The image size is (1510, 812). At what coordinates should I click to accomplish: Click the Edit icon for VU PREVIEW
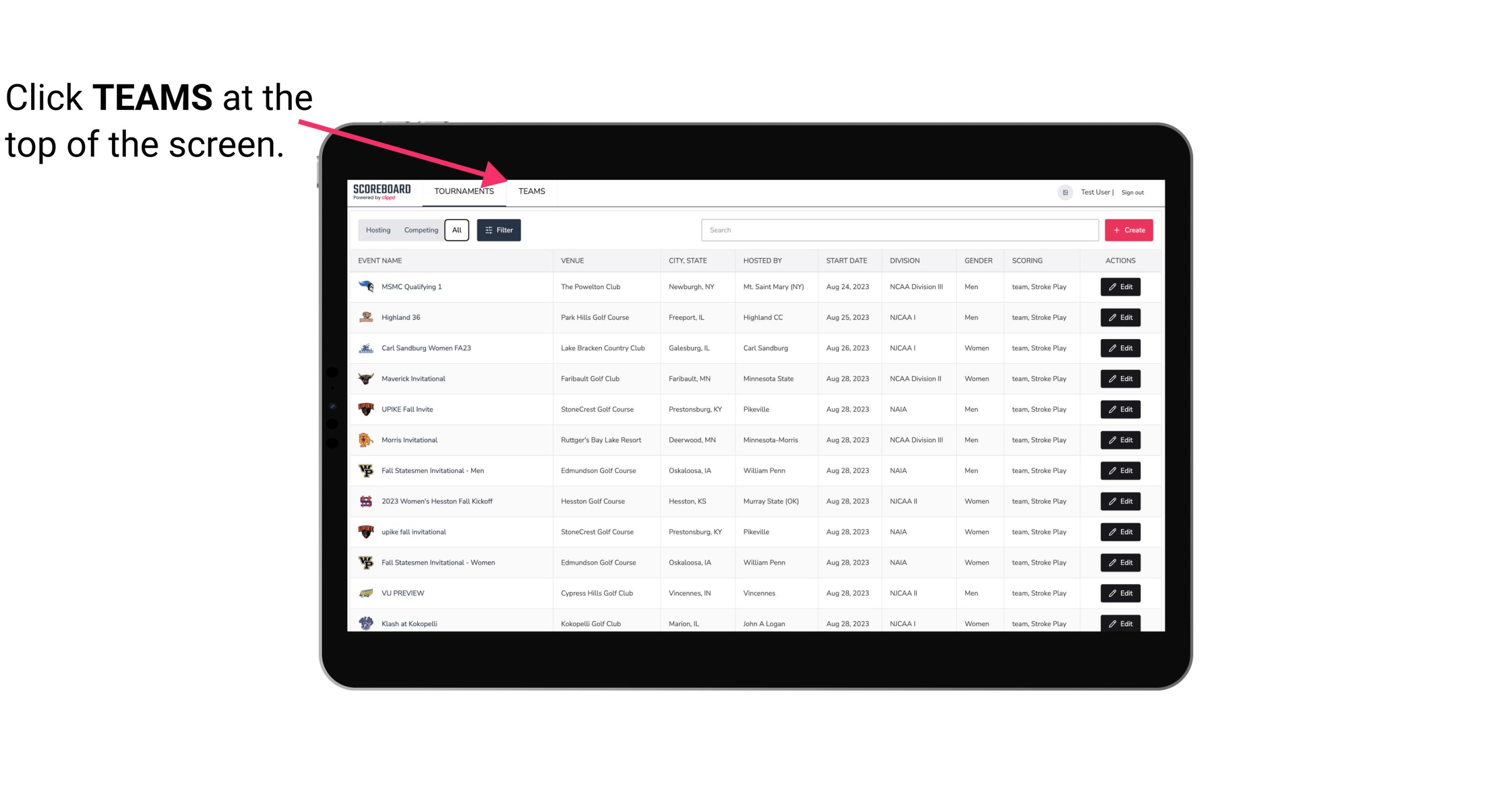pyautogui.click(x=1120, y=592)
